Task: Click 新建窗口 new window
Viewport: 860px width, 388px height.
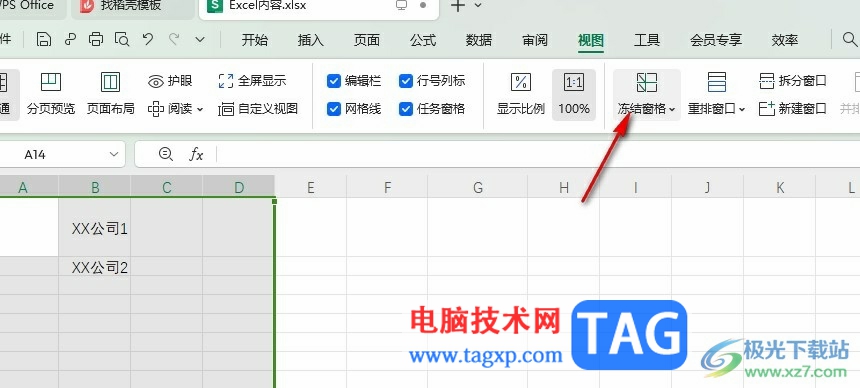Action: point(793,109)
